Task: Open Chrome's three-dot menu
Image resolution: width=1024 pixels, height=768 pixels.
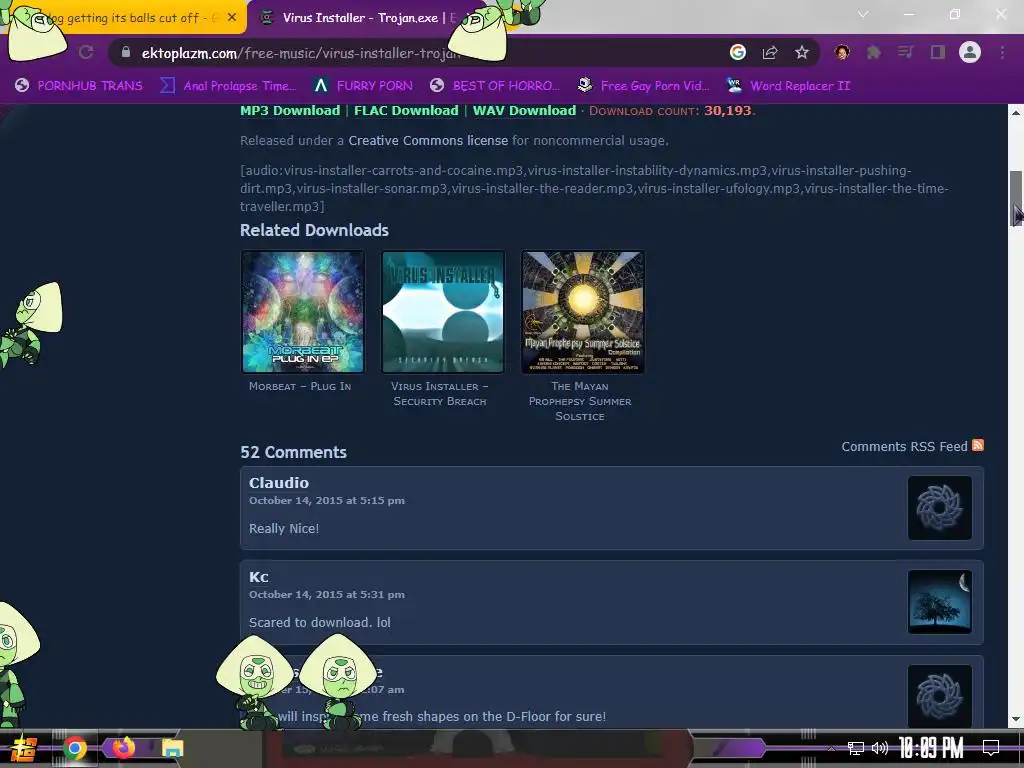Action: coord(1002,52)
